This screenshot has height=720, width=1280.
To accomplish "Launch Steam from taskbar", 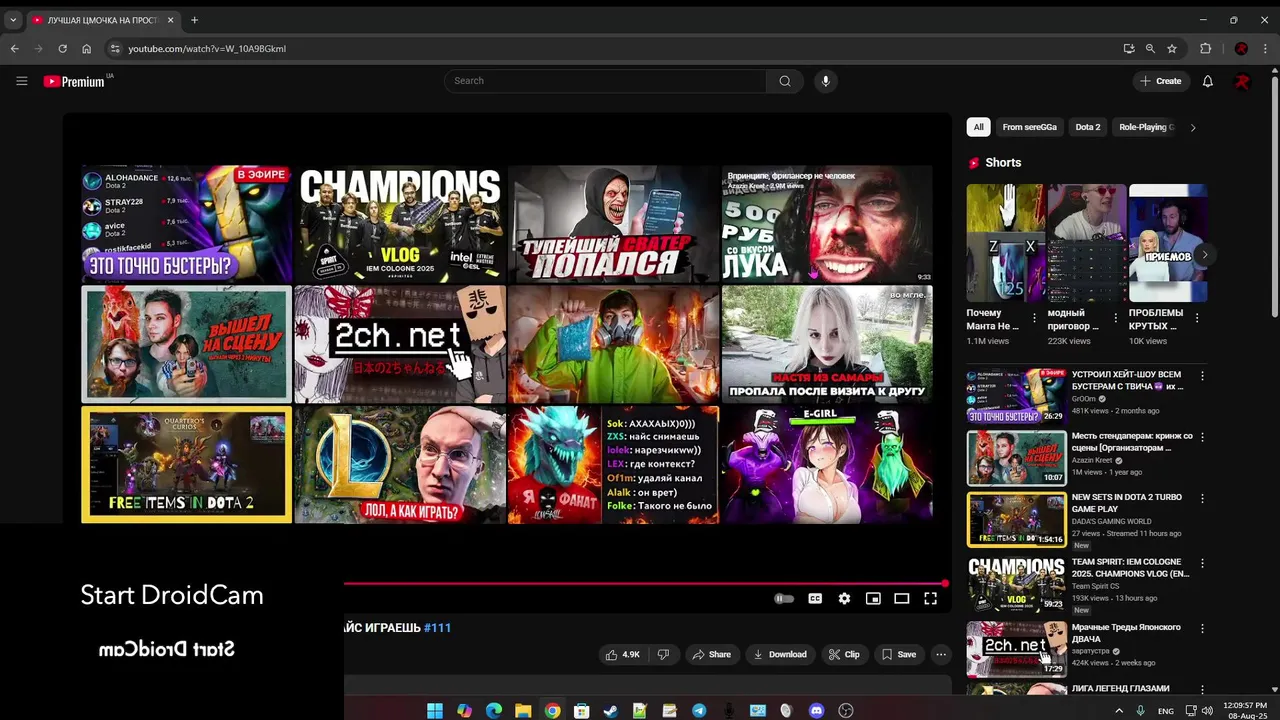I will coord(611,711).
